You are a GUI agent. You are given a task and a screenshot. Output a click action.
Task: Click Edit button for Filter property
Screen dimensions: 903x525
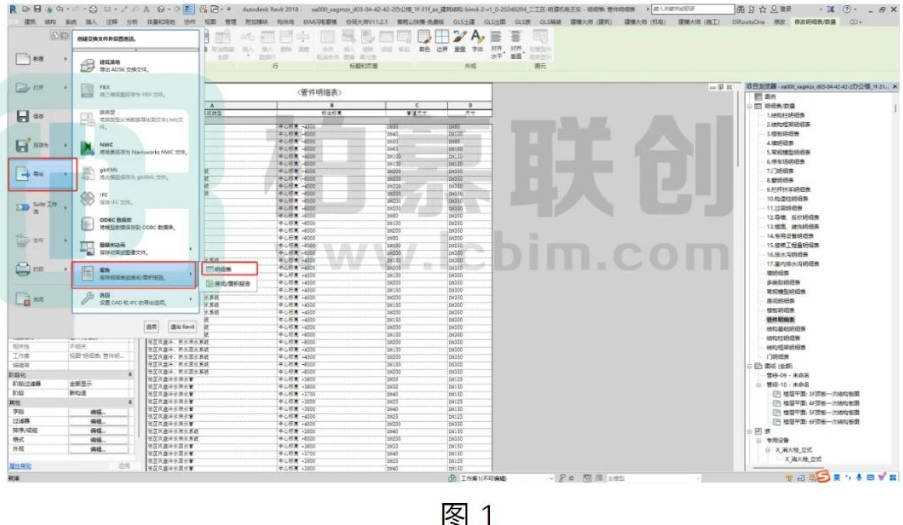click(98, 421)
